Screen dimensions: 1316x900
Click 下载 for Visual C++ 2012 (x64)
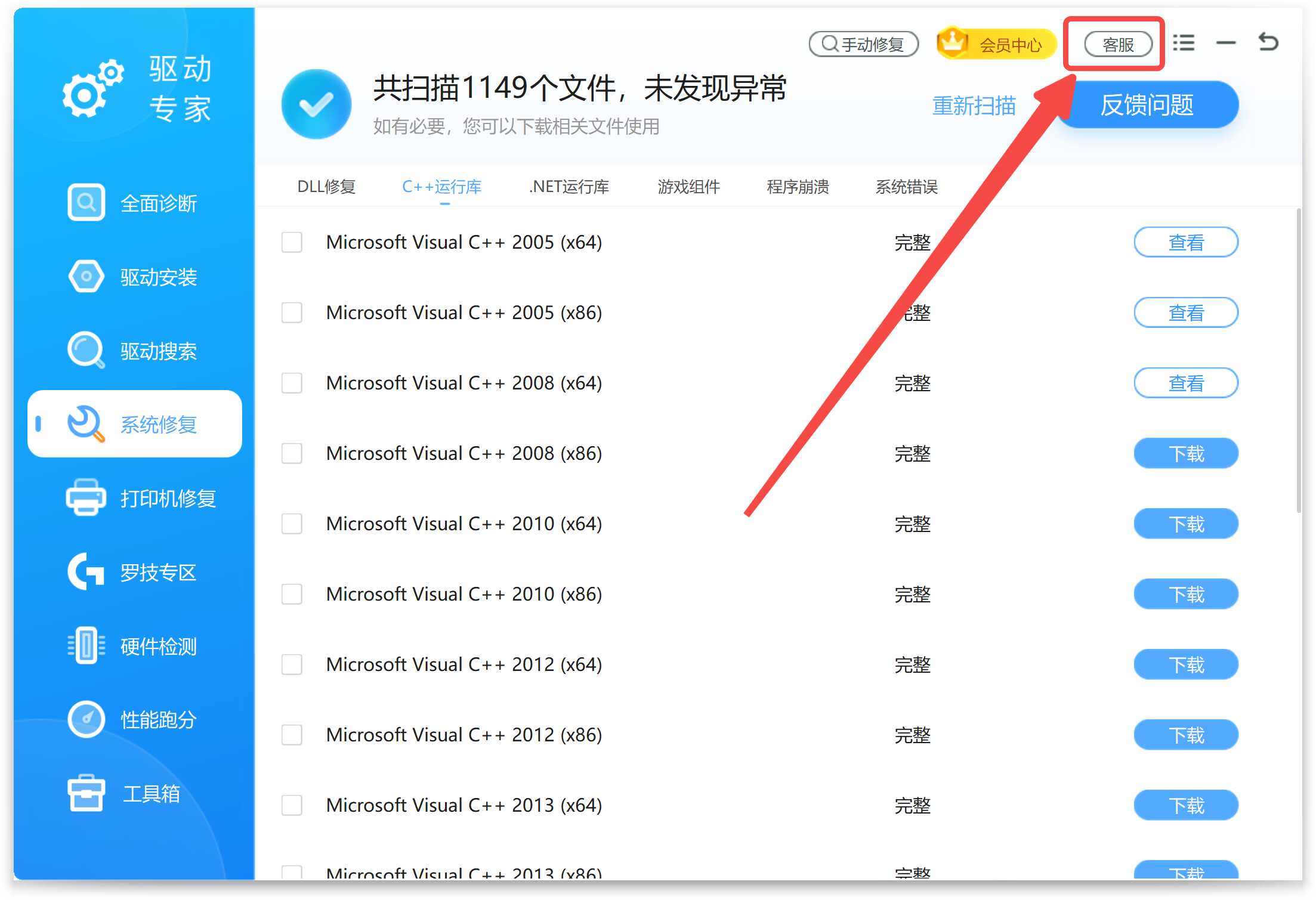(x=1186, y=664)
